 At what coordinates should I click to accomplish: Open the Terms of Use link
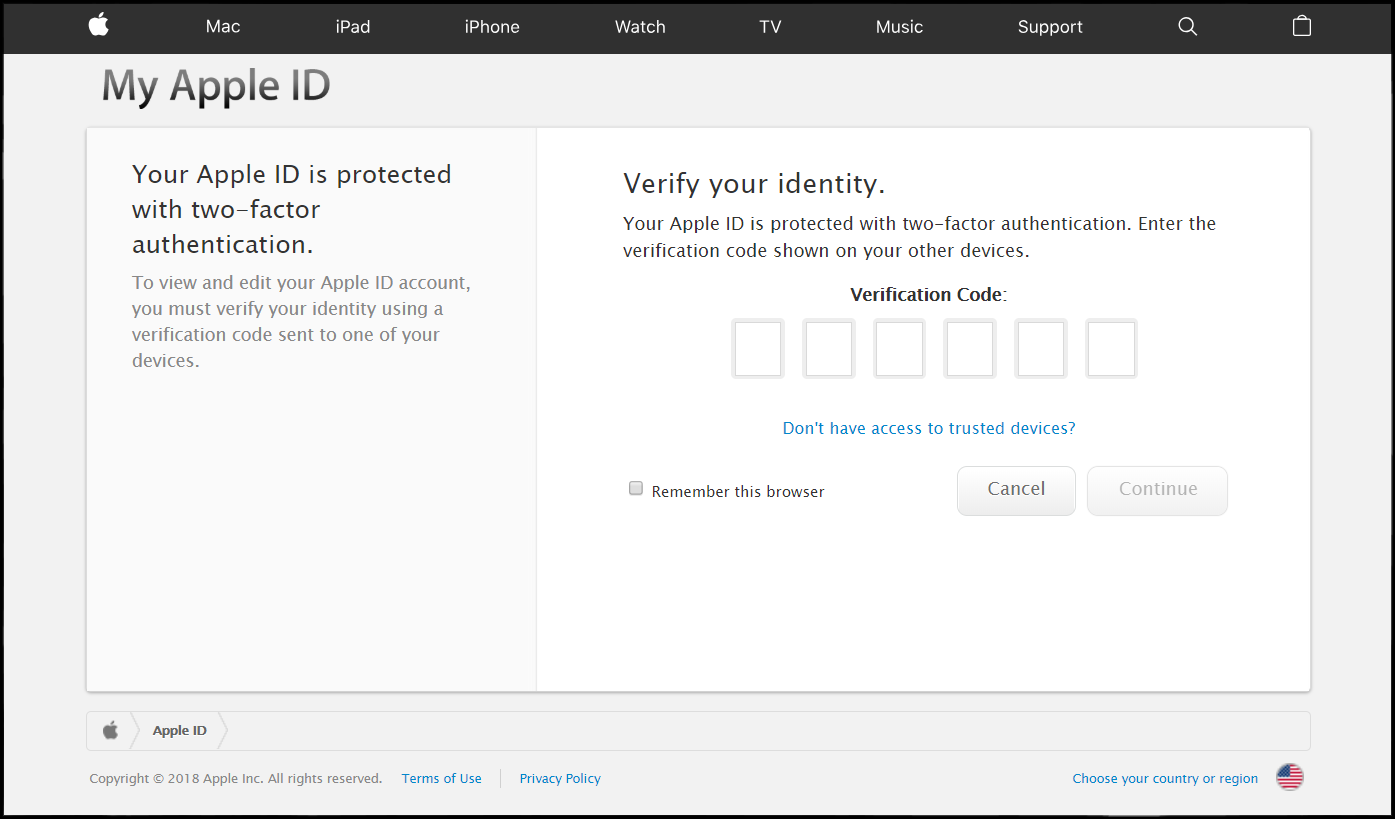[x=442, y=779]
